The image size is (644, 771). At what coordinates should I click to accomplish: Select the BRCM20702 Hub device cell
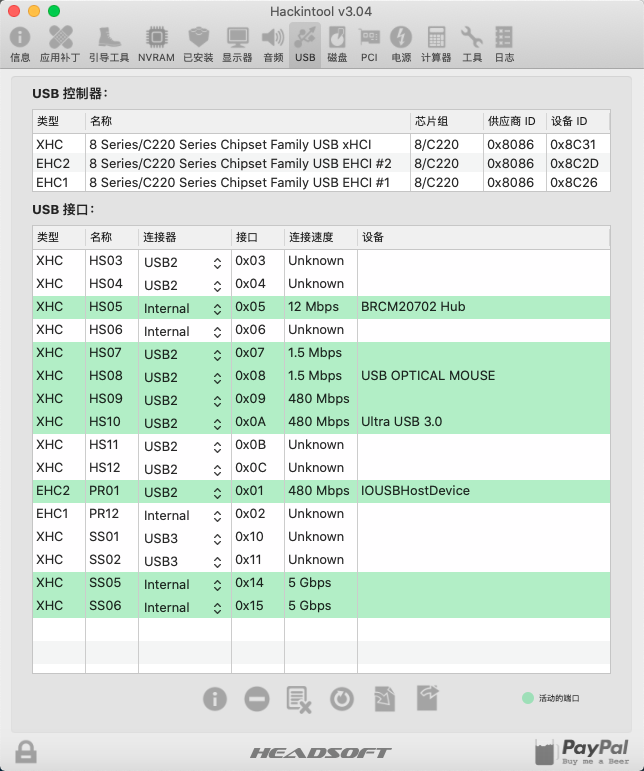pyautogui.click(x=484, y=307)
